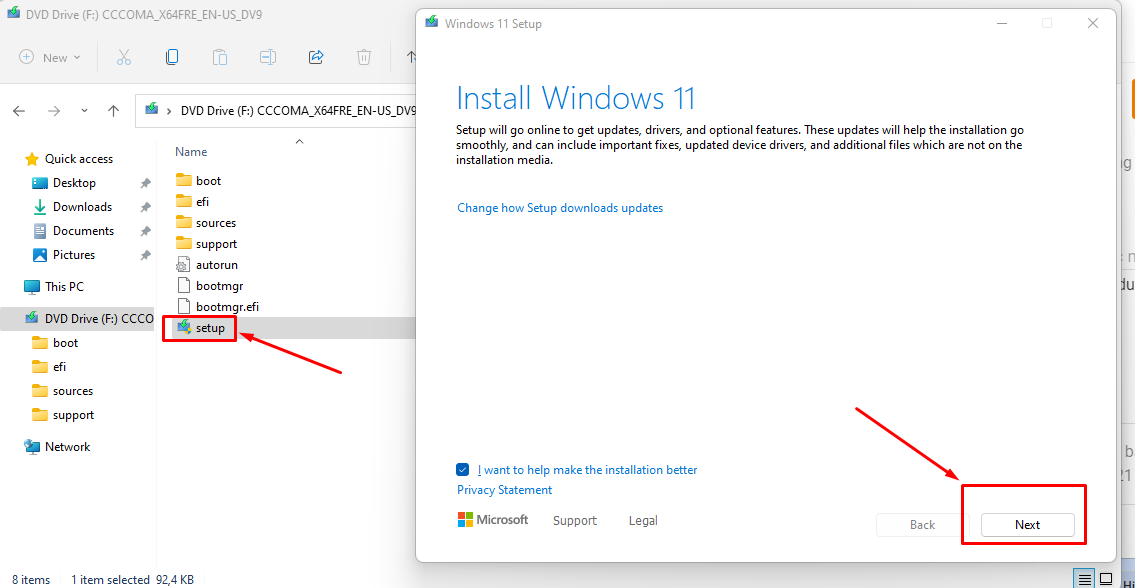
Task: Select the efi folder in file list
Action: [202, 201]
